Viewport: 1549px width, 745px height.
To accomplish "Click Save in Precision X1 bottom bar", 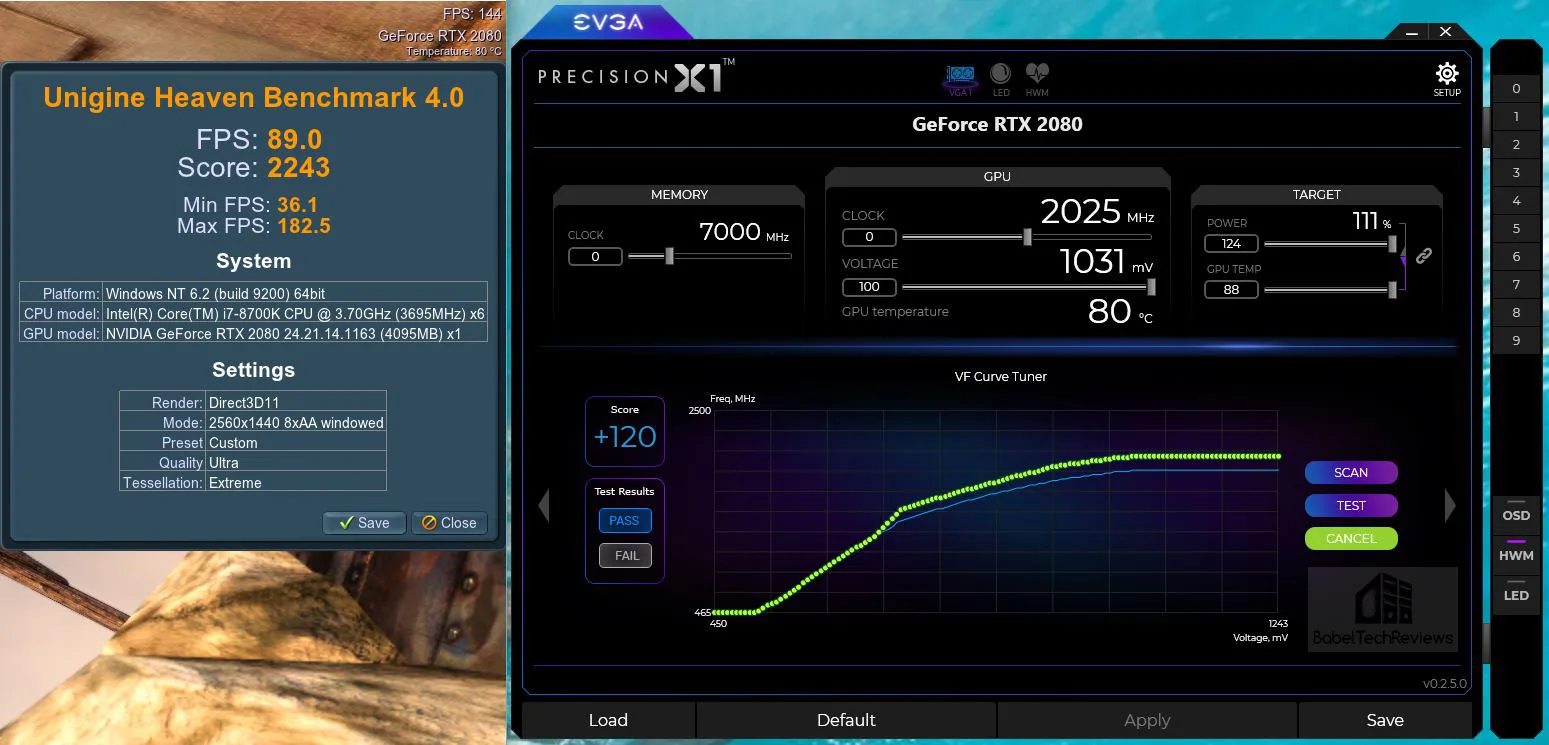I will click(x=1385, y=720).
